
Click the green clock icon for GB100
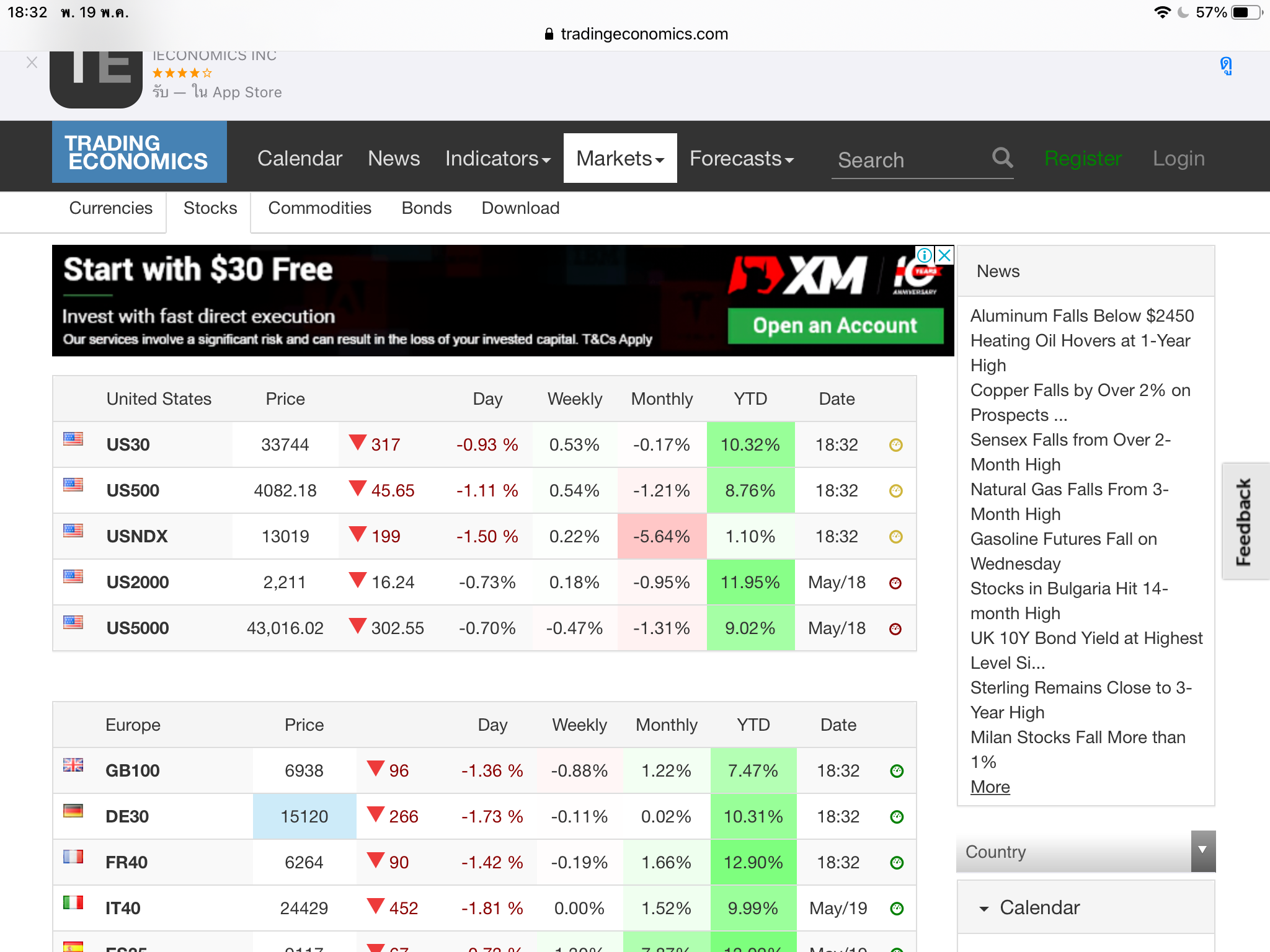[897, 771]
